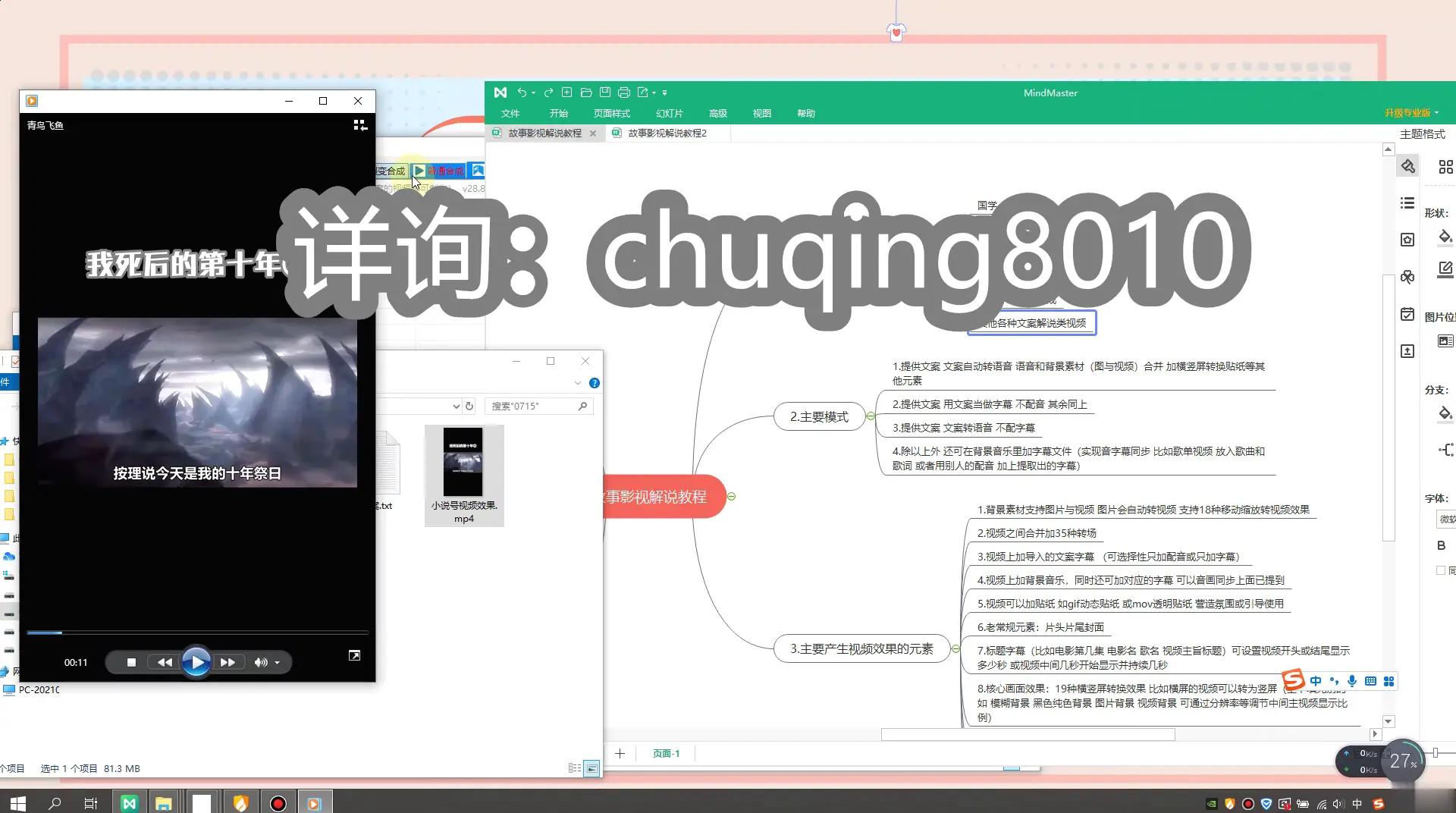Open the outline list panel icon
This screenshot has height=813, width=1456.
tap(1408, 203)
